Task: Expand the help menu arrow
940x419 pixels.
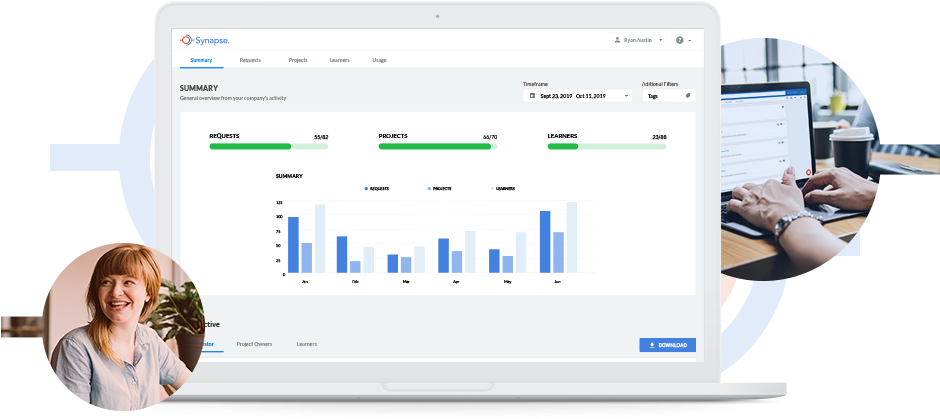Action: (x=690, y=41)
